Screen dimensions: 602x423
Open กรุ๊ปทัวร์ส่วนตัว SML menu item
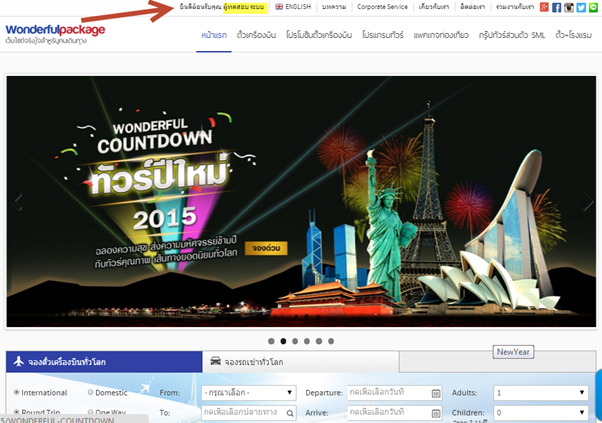pyautogui.click(x=511, y=35)
